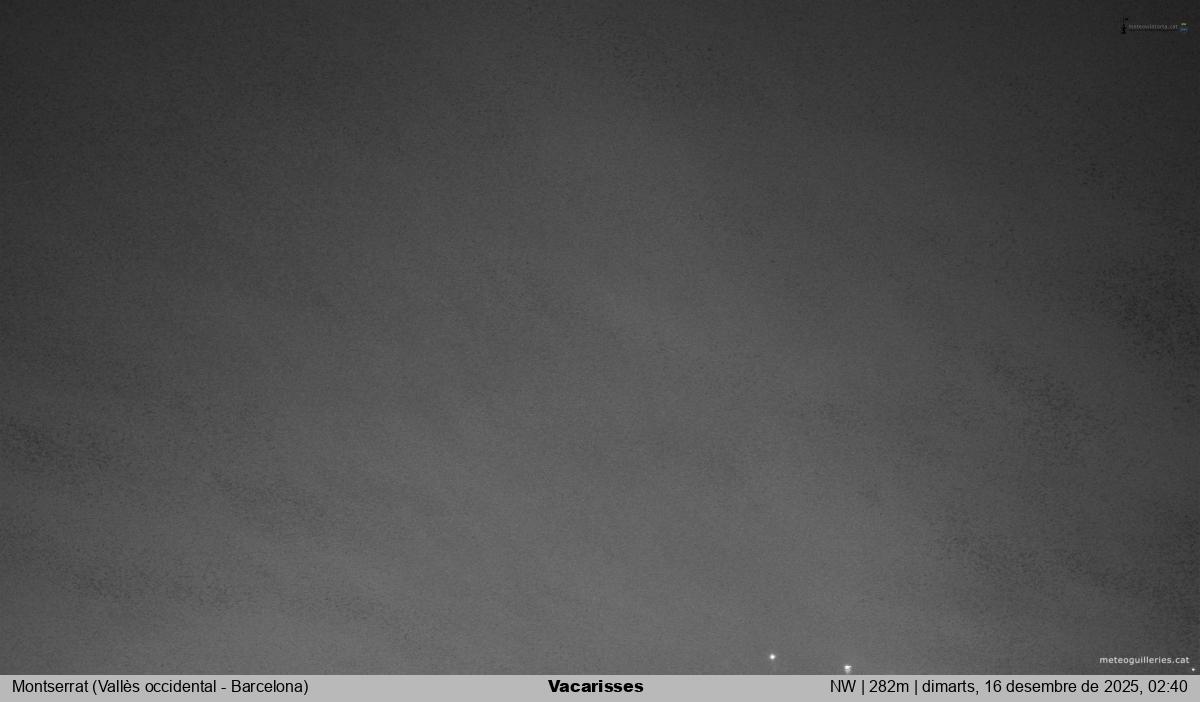Image resolution: width=1200 pixels, height=702 pixels.
Task: Click the tiny light dot in bottom-right corner
Action: pyautogui.click(x=1193, y=669)
